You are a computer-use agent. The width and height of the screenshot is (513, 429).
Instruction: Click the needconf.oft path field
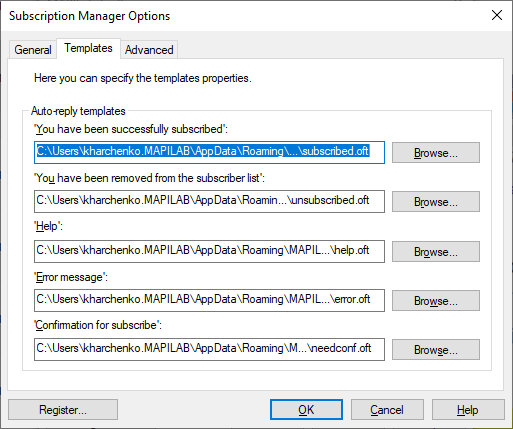point(209,349)
